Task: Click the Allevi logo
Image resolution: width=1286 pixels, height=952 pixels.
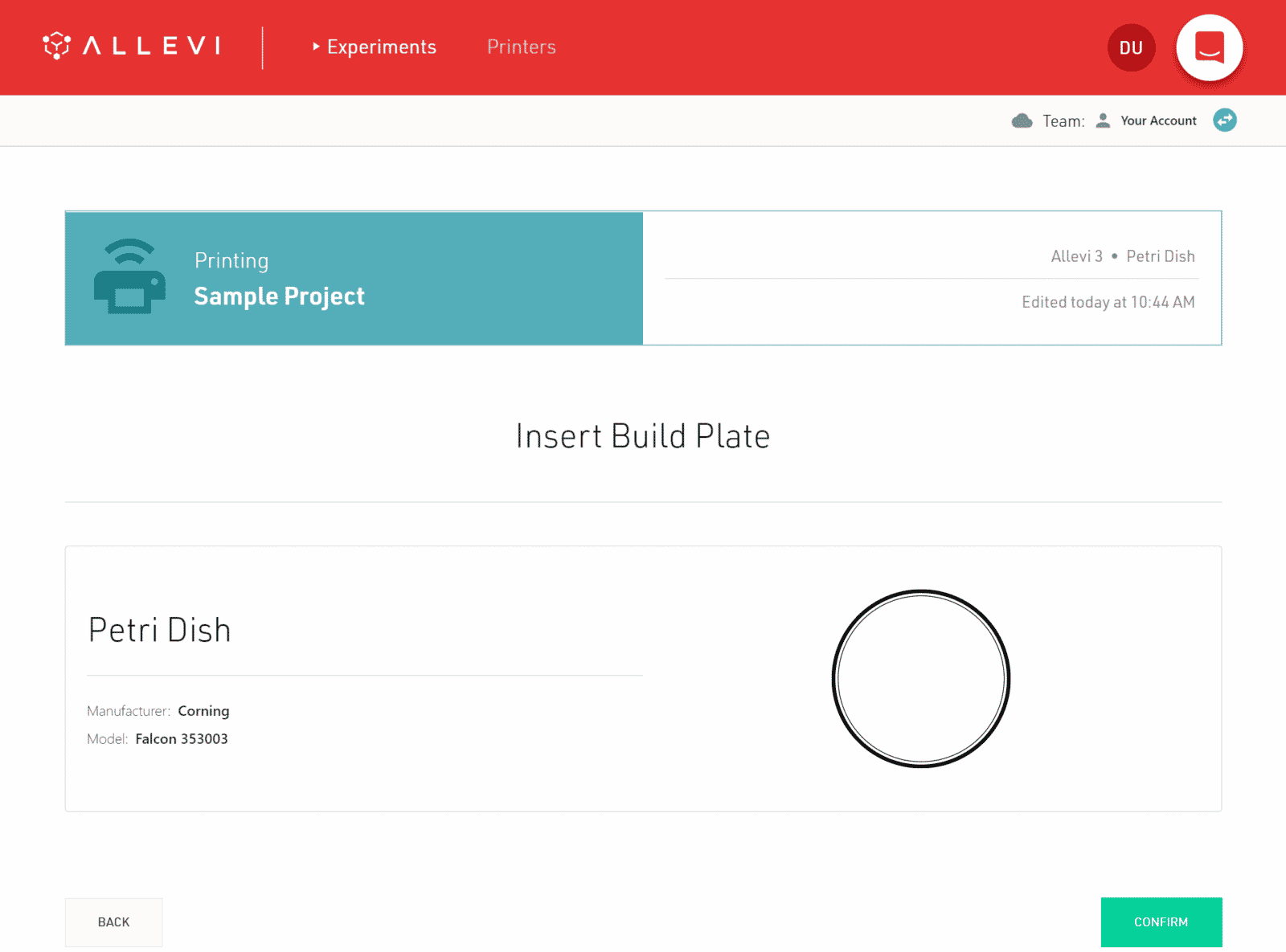Action: coord(132,46)
